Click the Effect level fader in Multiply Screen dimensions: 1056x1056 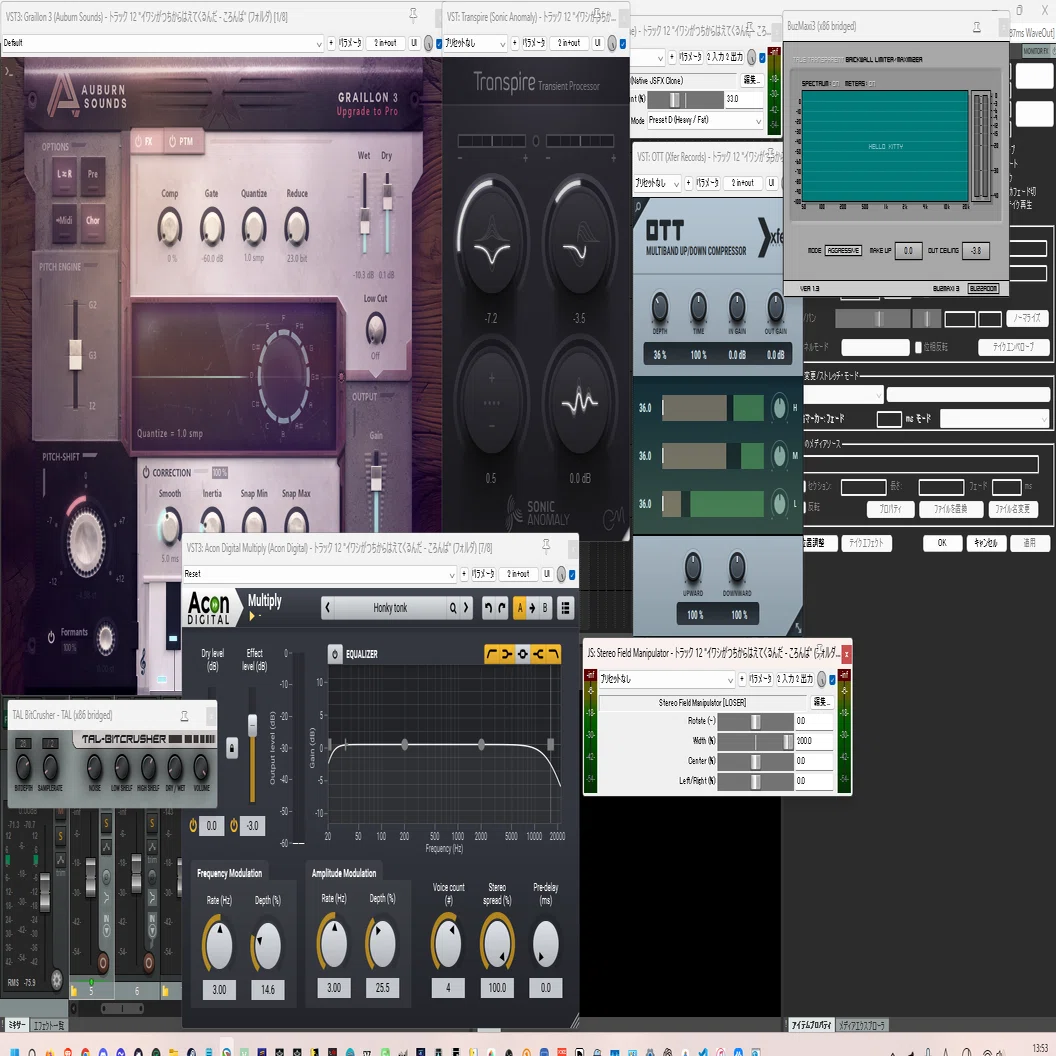[253, 725]
